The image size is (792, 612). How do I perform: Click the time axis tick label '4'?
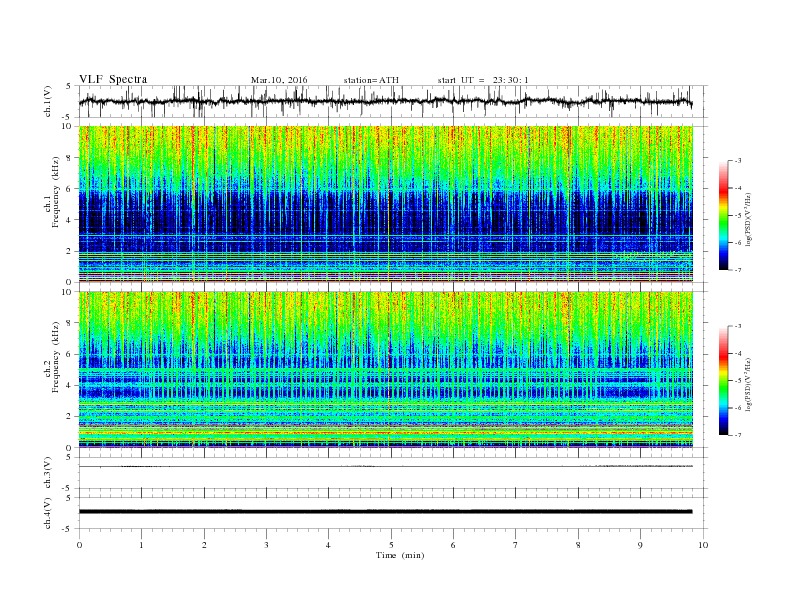[x=328, y=545]
